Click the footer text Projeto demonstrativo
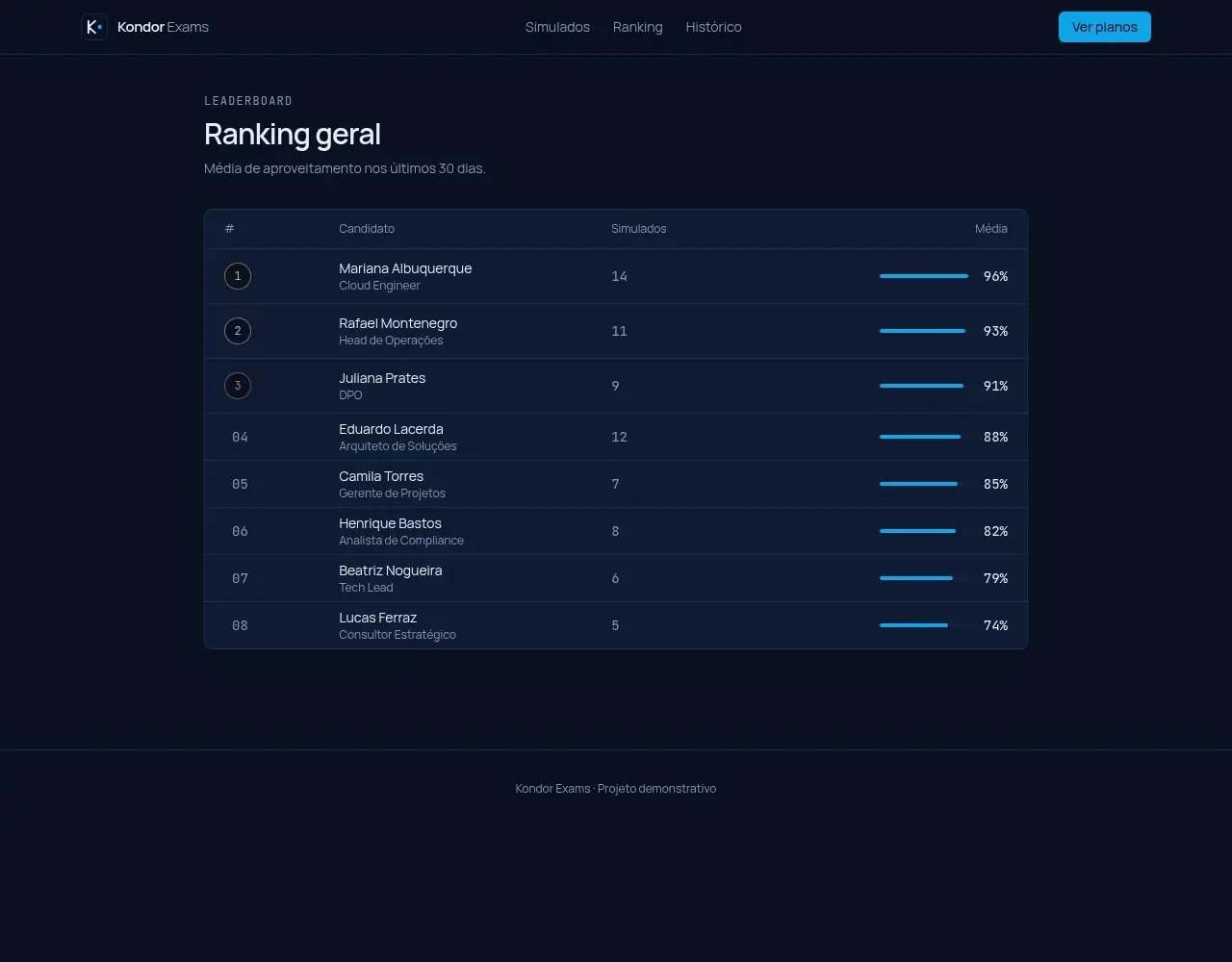The width and height of the screenshot is (1232, 962). (x=656, y=789)
